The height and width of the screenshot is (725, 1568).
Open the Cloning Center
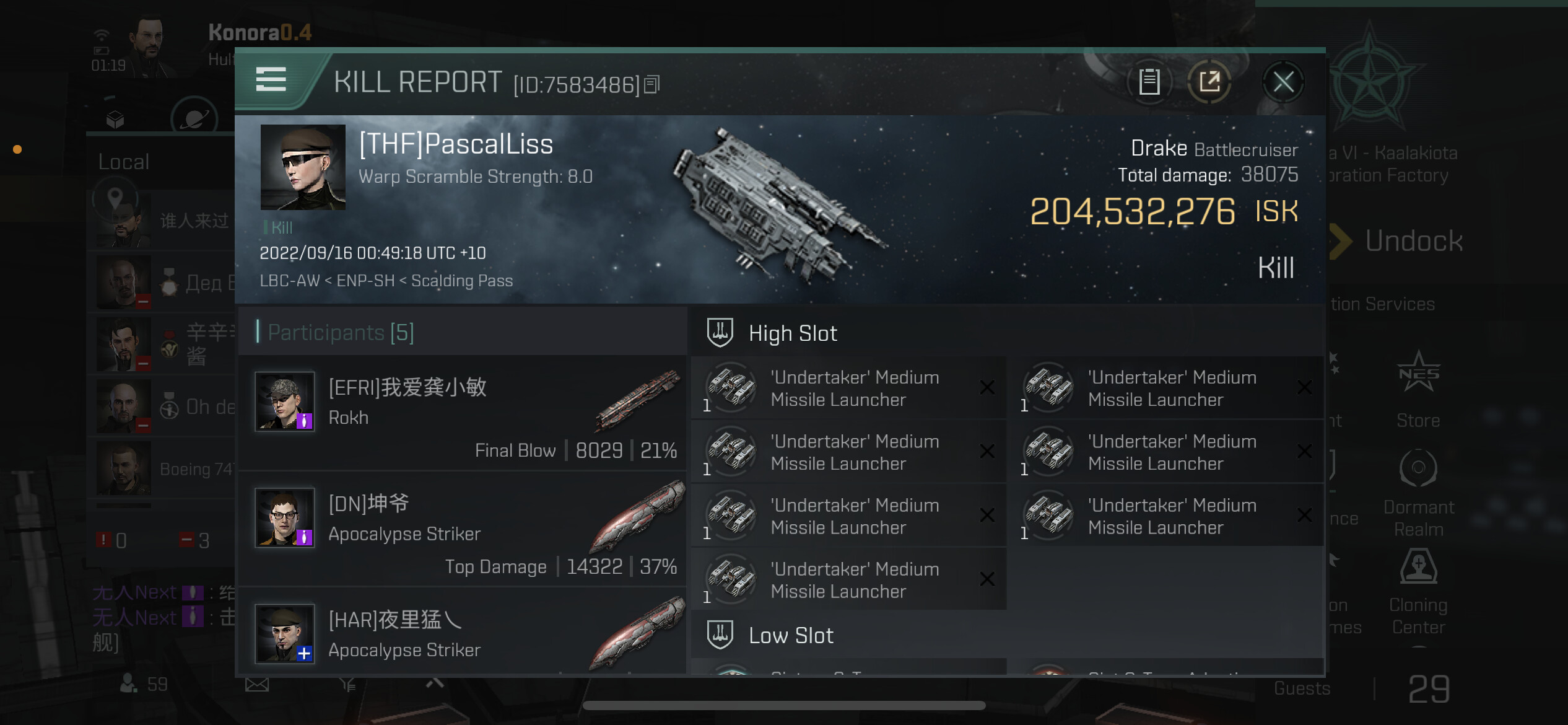point(1418,592)
